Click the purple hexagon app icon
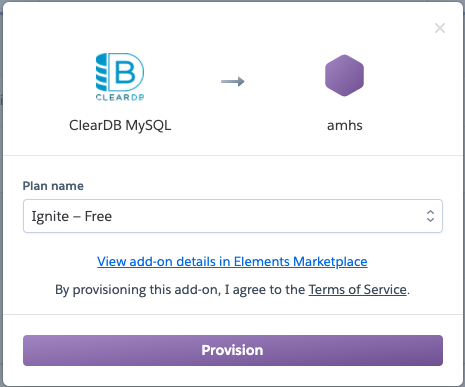Image resolution: width=465 pixels, height=387 pixels. (344, 75)
